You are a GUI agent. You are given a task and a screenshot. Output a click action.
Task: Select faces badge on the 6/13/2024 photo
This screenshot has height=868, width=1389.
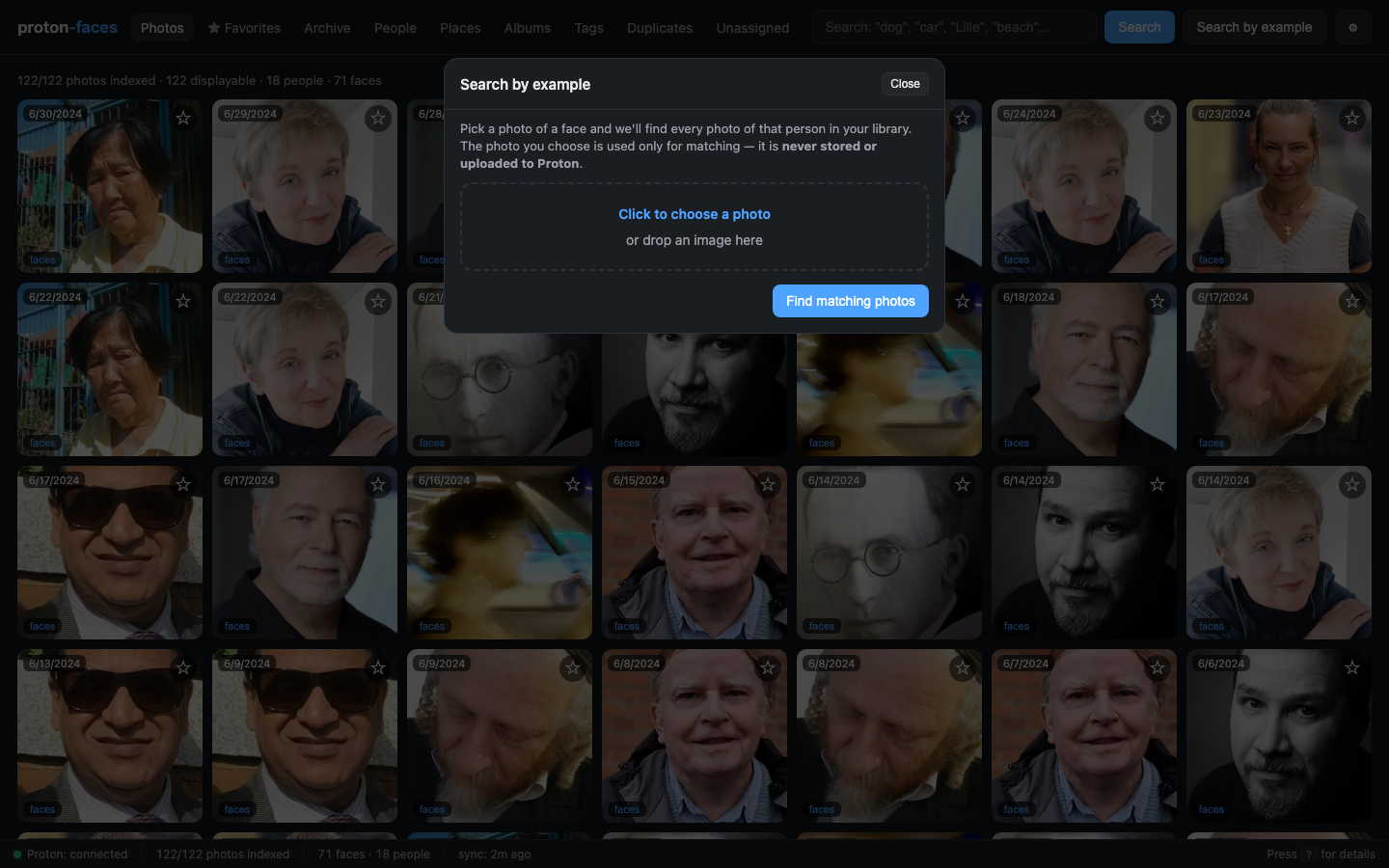[x=42, y=809]
